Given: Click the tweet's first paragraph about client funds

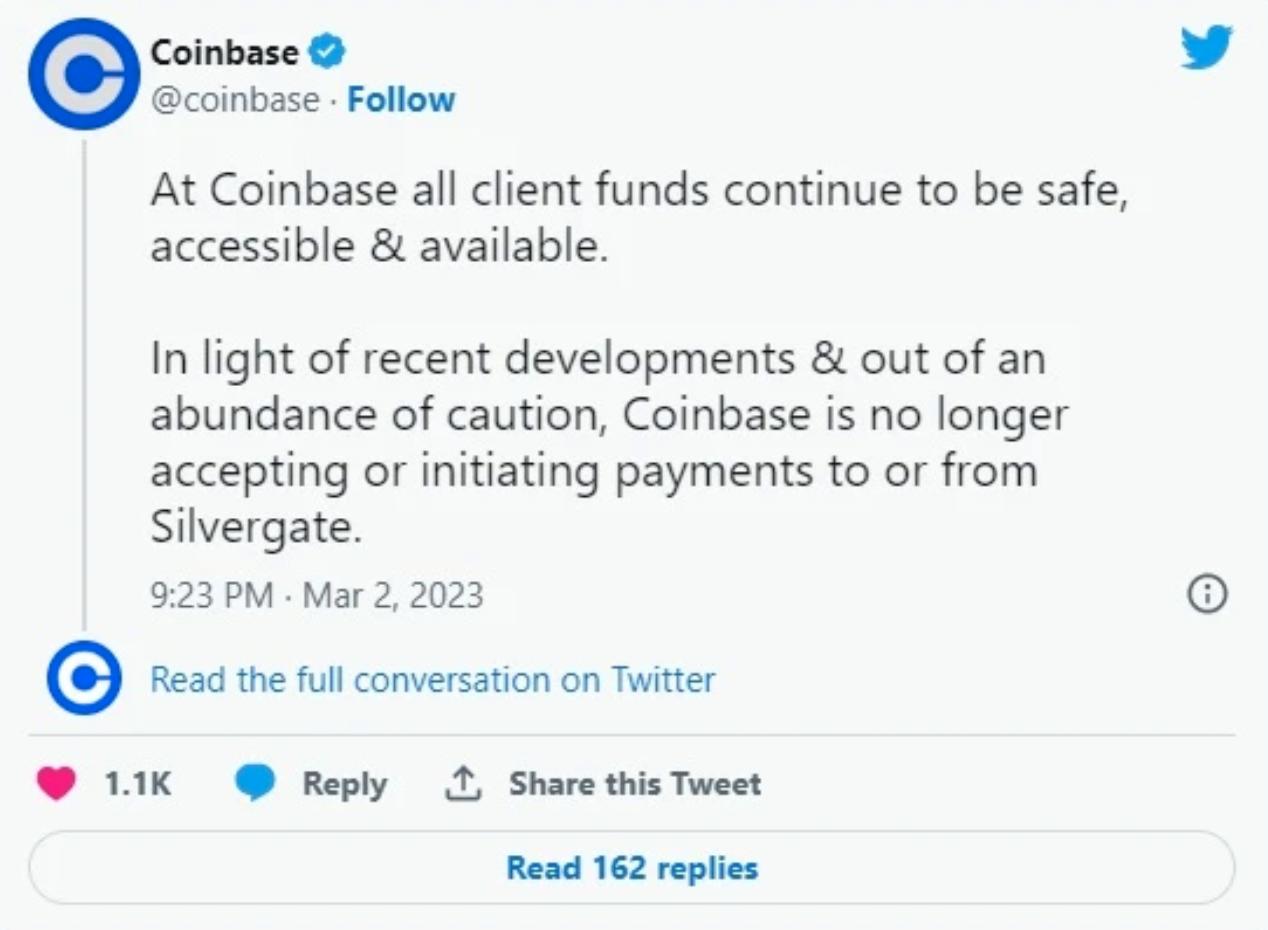Looking at the screenshot, I should tap(639, 217).
